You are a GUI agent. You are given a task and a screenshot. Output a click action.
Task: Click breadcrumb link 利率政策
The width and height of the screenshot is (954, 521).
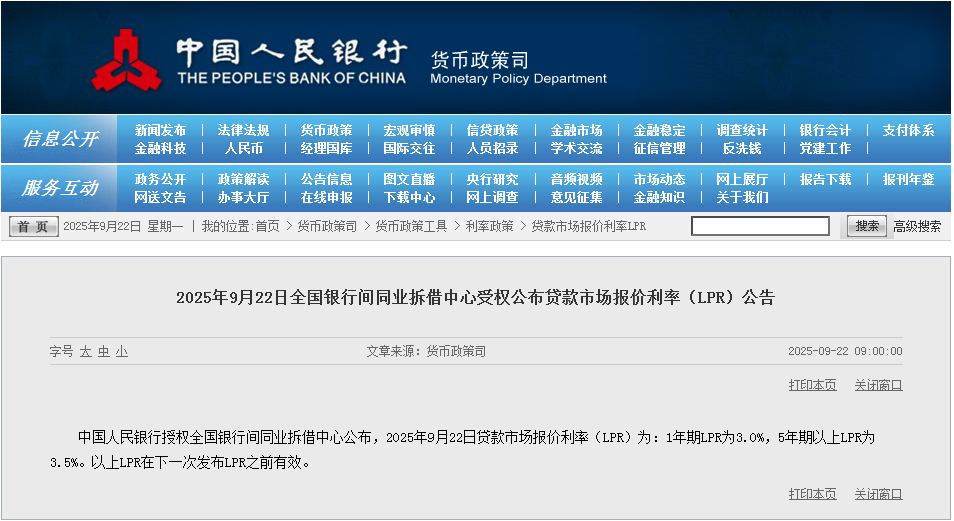[489, 226]
